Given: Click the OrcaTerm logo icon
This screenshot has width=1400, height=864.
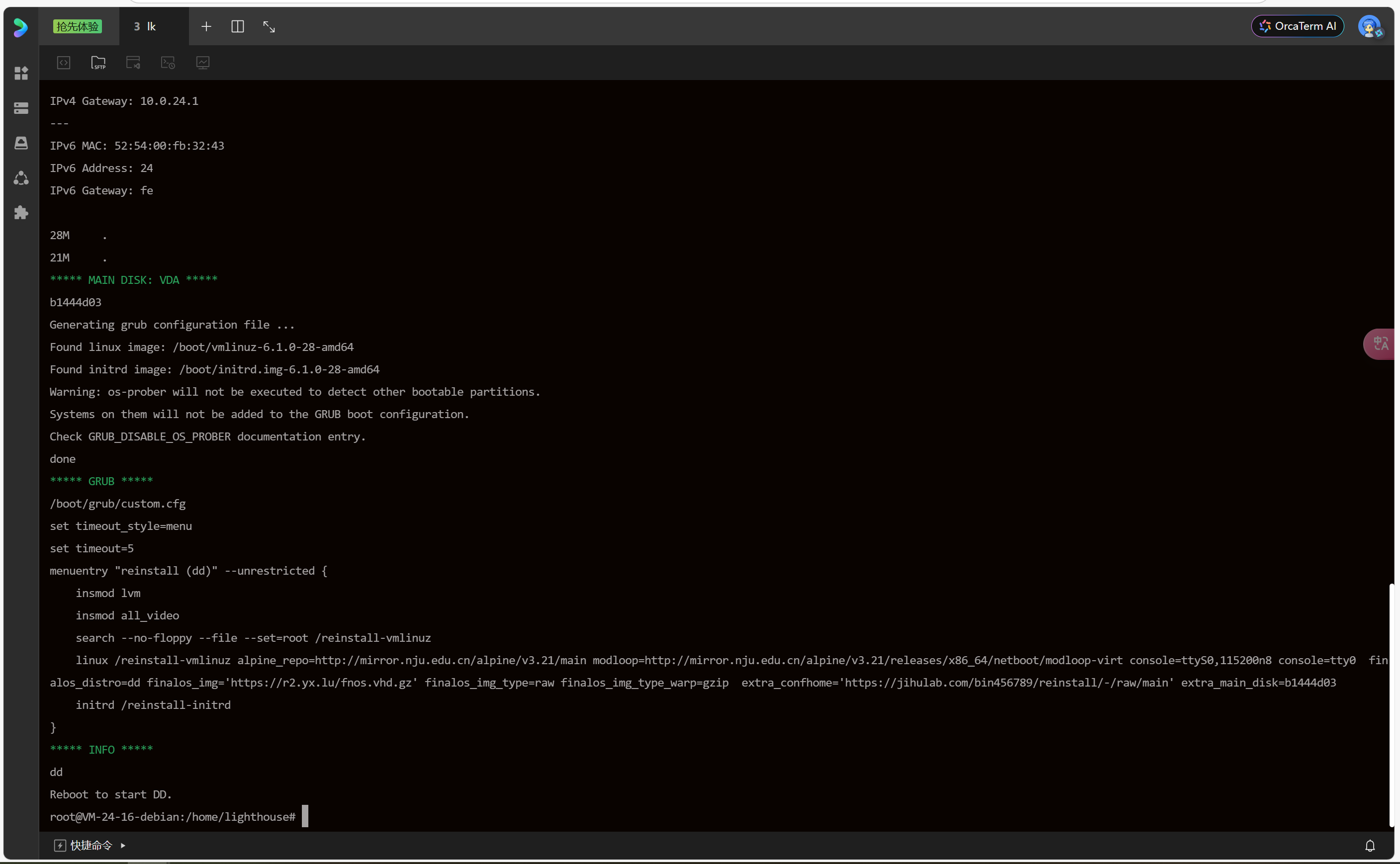Looking at the screenshot, I should point(20,27).
